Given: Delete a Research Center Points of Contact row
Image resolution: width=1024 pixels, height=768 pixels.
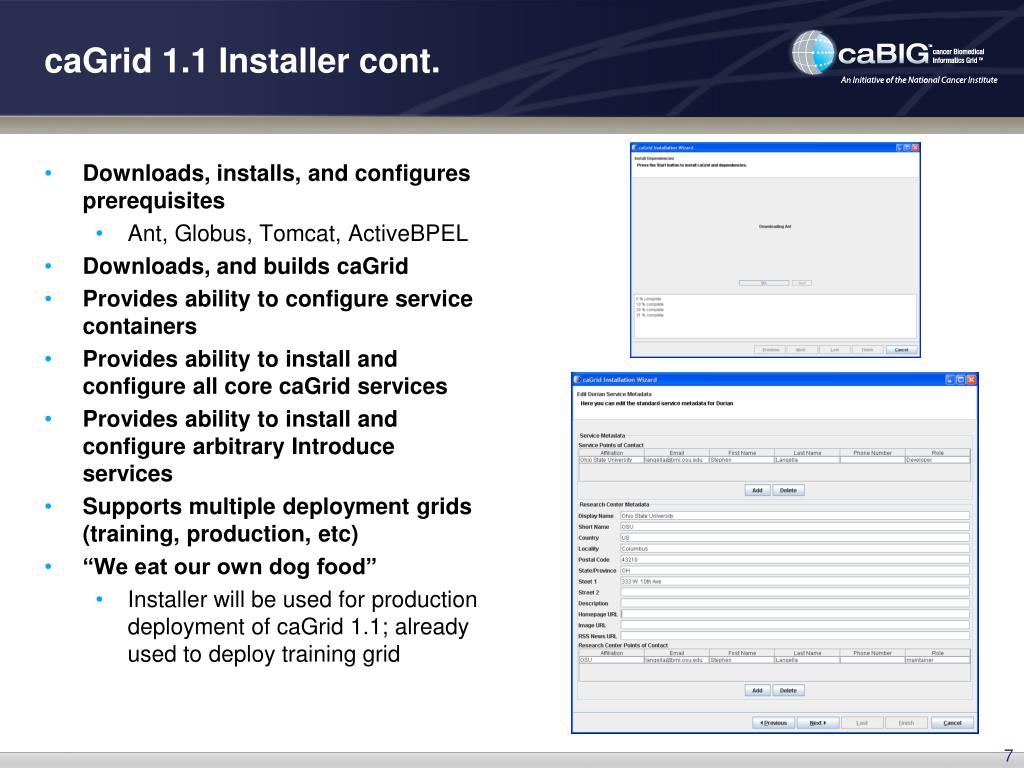Looking at the screenshot, I should 788,690.
